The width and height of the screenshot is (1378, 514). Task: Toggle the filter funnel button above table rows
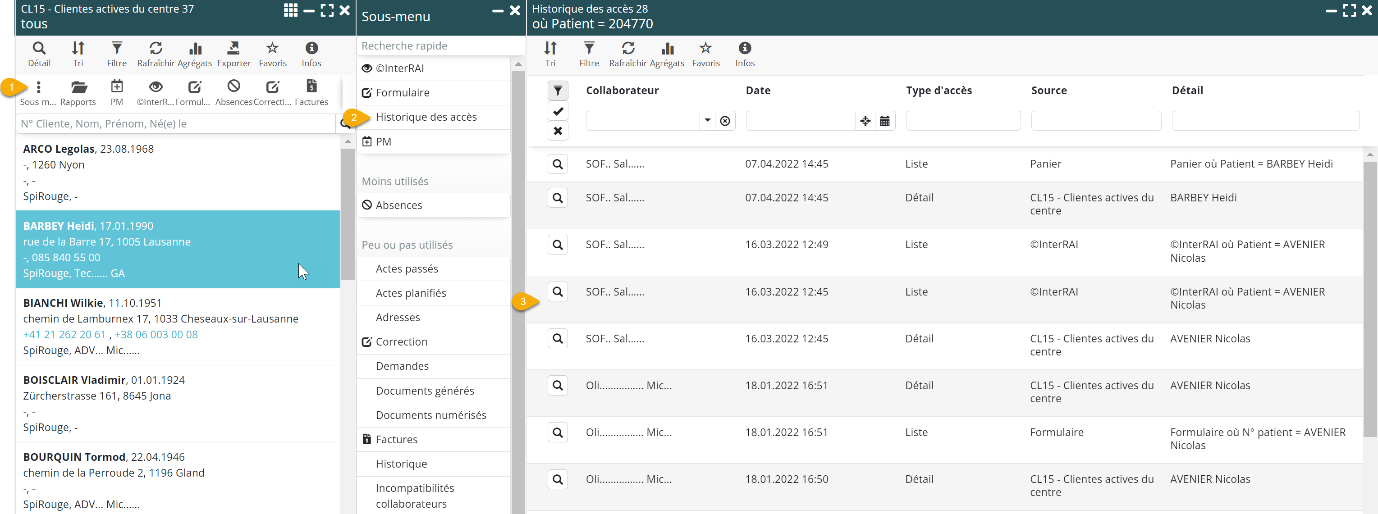tap(558, 91)
